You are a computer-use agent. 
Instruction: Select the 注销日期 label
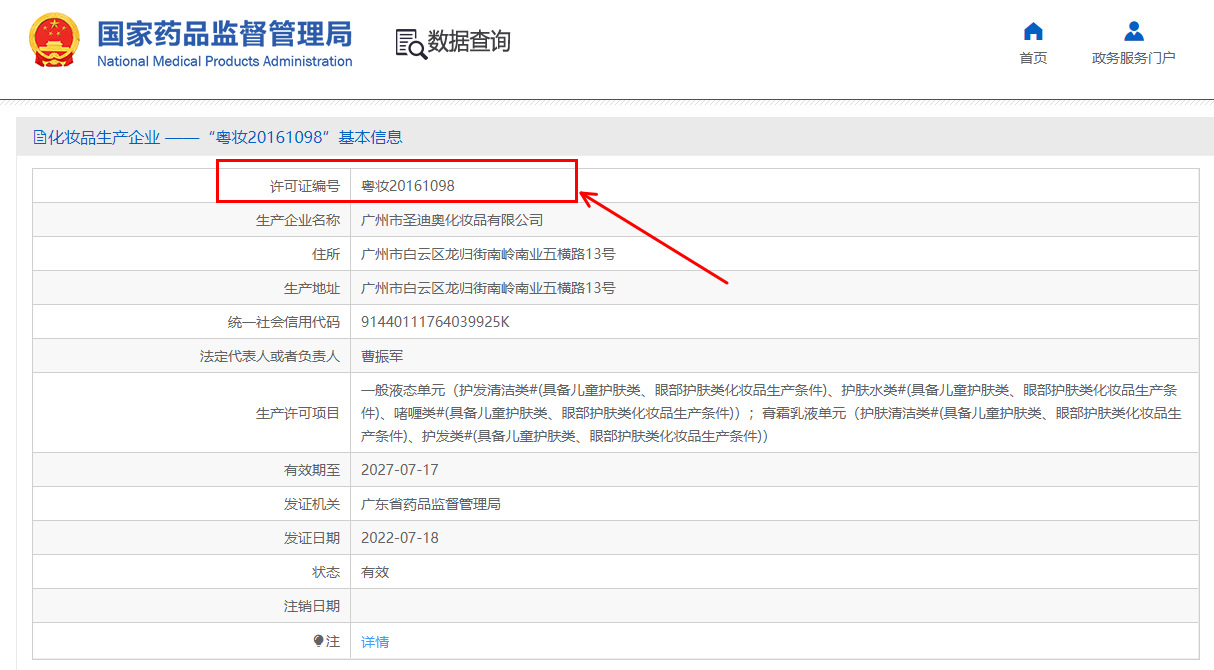click(x=312, y=606)
